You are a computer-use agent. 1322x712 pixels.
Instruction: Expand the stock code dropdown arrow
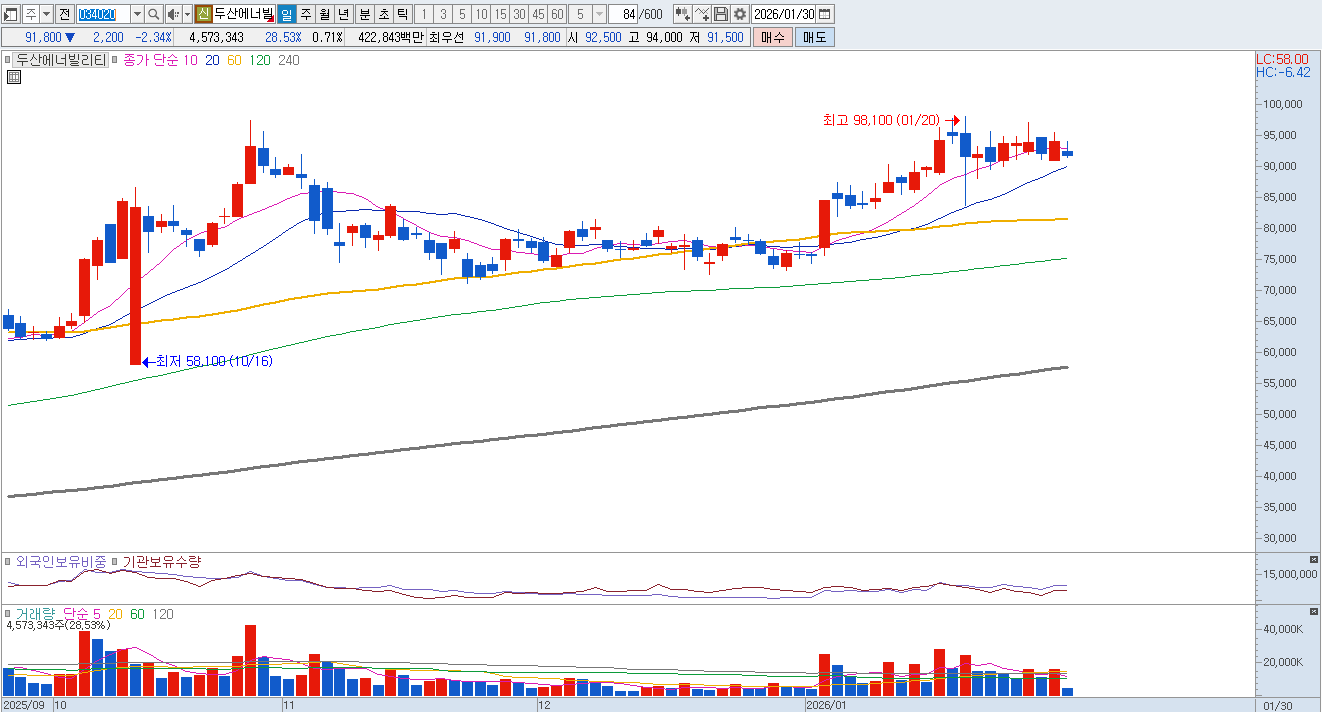coord(137,14)
